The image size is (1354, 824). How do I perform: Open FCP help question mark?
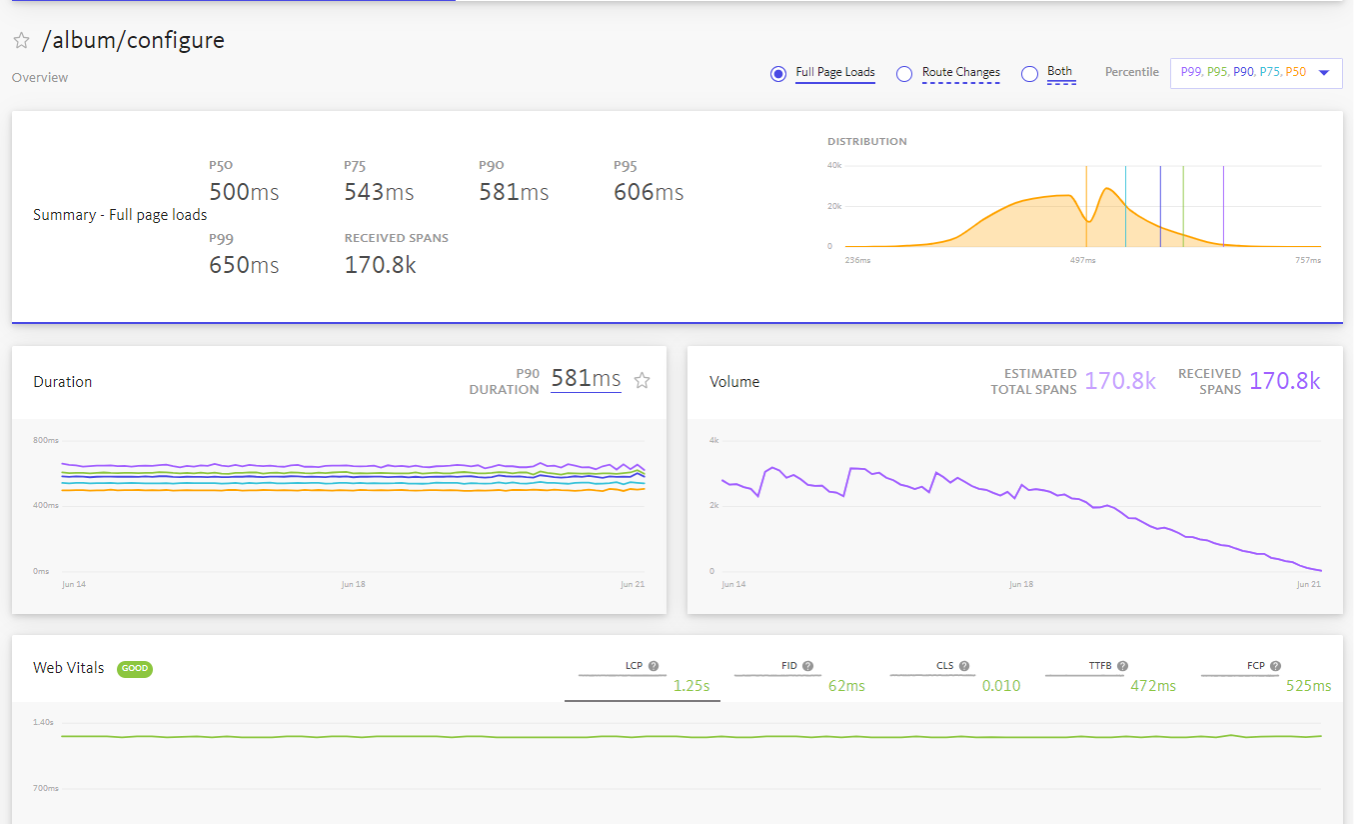pyautogui.click(x=1275, y=666)
